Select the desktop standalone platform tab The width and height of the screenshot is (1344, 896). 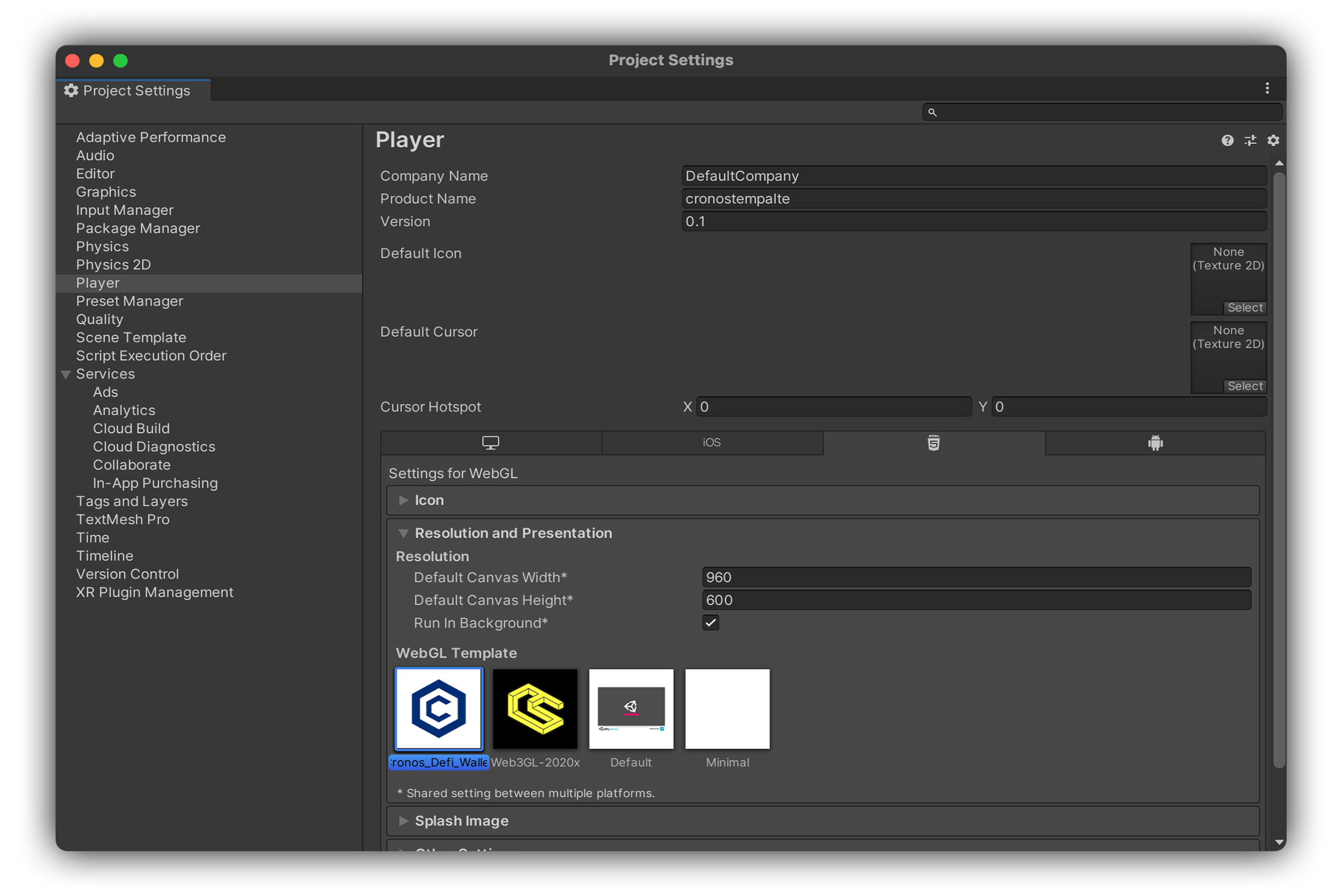(490, 443)
